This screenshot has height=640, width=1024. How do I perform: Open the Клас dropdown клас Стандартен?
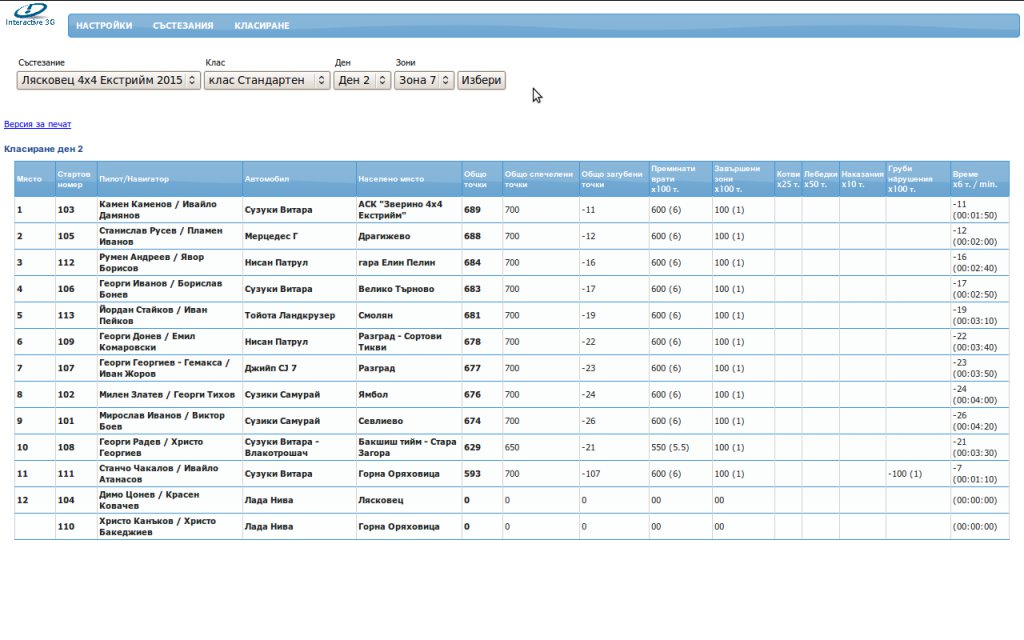[x=267, y=80]
